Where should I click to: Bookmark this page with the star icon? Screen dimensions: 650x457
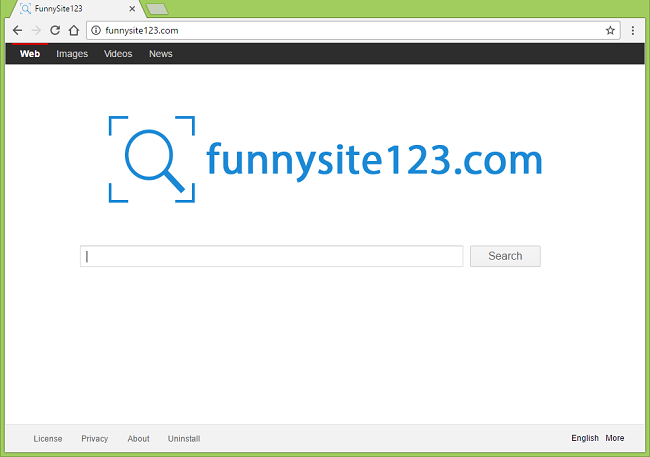(x=610, y=30)
